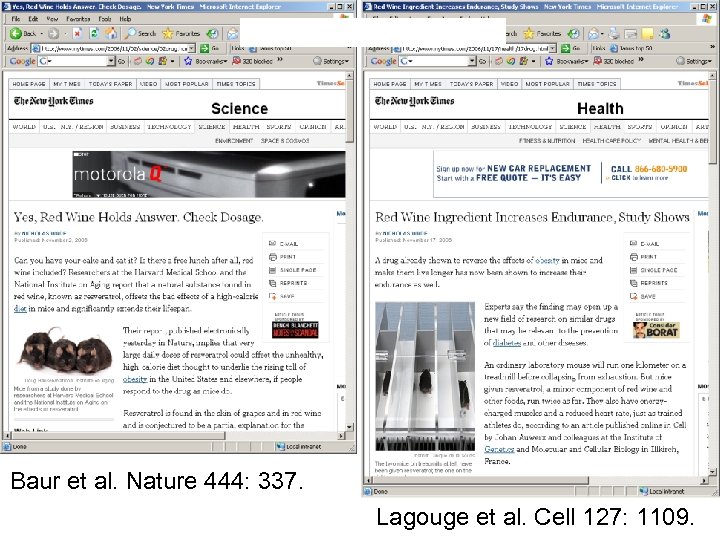Expand address bar dropdown in Science window

pos(192,48)
